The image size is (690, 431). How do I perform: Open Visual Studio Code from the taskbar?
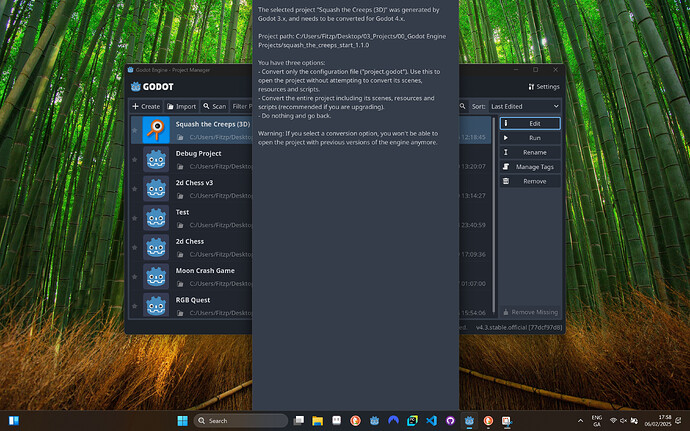point(431,421)
